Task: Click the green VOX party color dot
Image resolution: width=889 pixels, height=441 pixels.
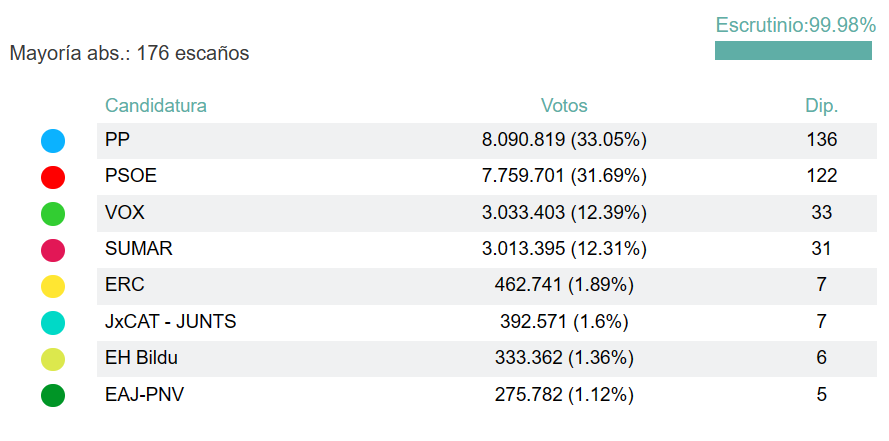Action: (x=53, y=213)
